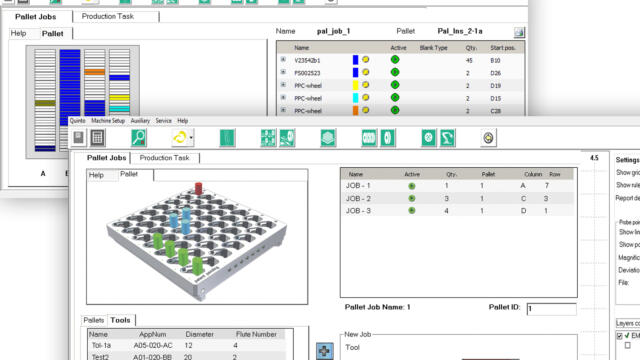Click the yellow rotate arrows icon
This screenshot has height=360, width=640.
pyautogui.click(x=180, y=138)
